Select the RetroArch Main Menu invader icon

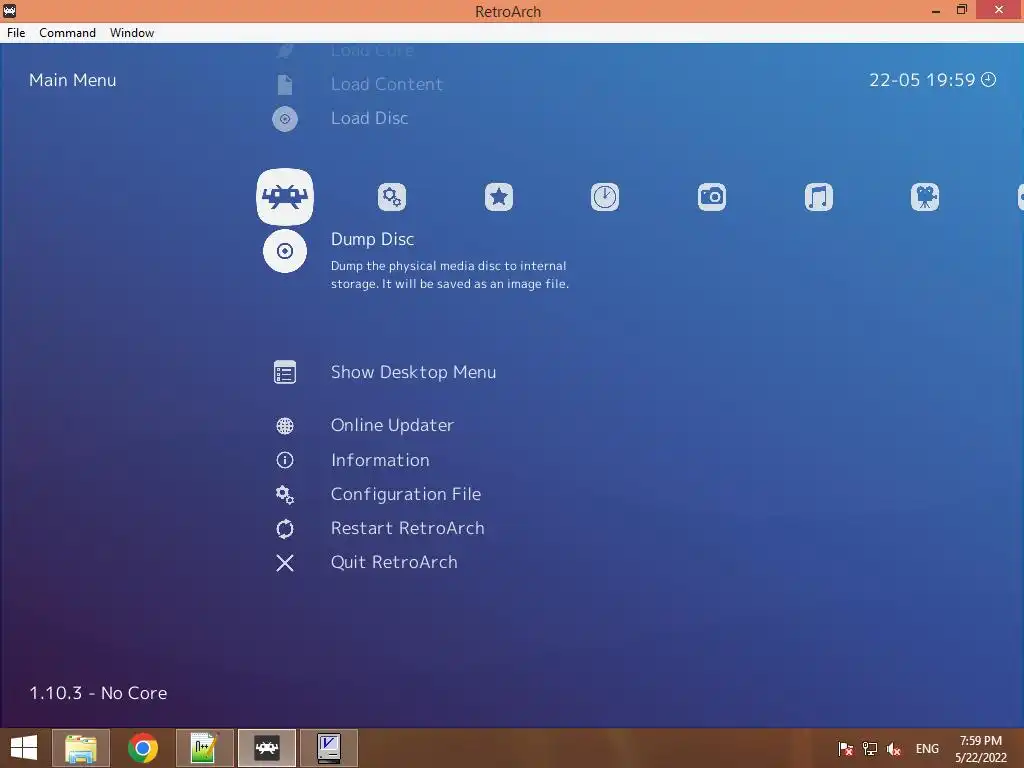coord(285,197)
